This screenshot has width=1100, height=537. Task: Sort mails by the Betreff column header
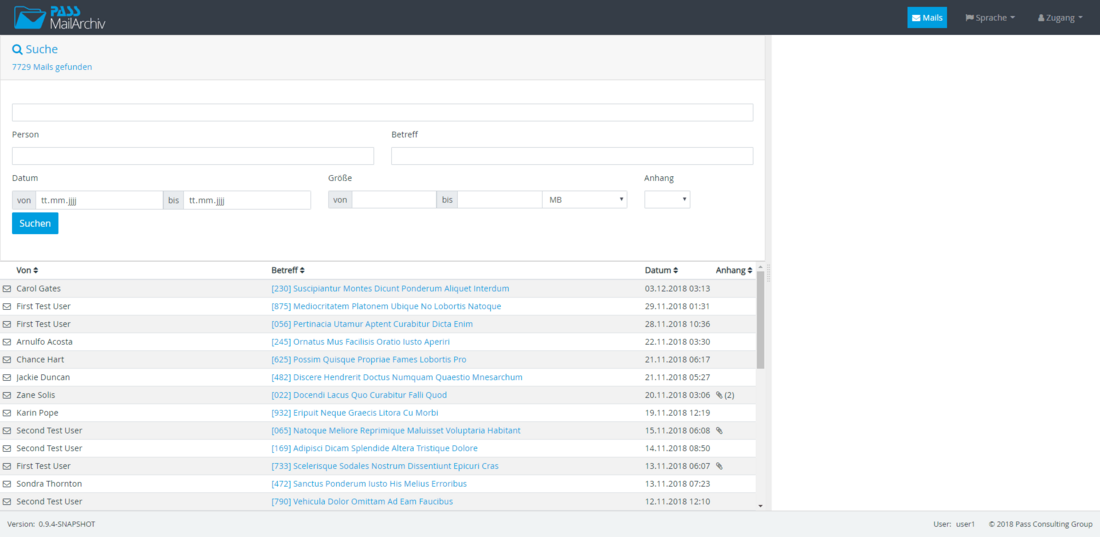pyautogui.click(x=288, y=270)
